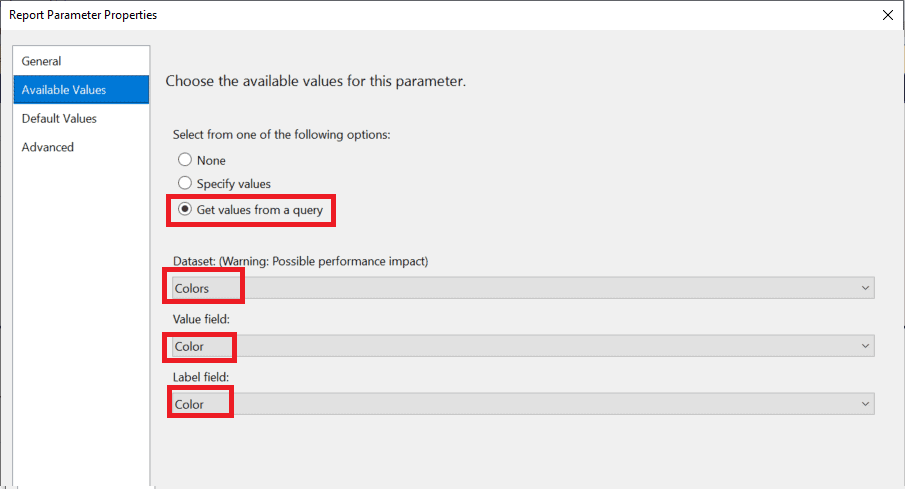
Task: Click the Label field combo showing Color
Action: tap(523, 404)
